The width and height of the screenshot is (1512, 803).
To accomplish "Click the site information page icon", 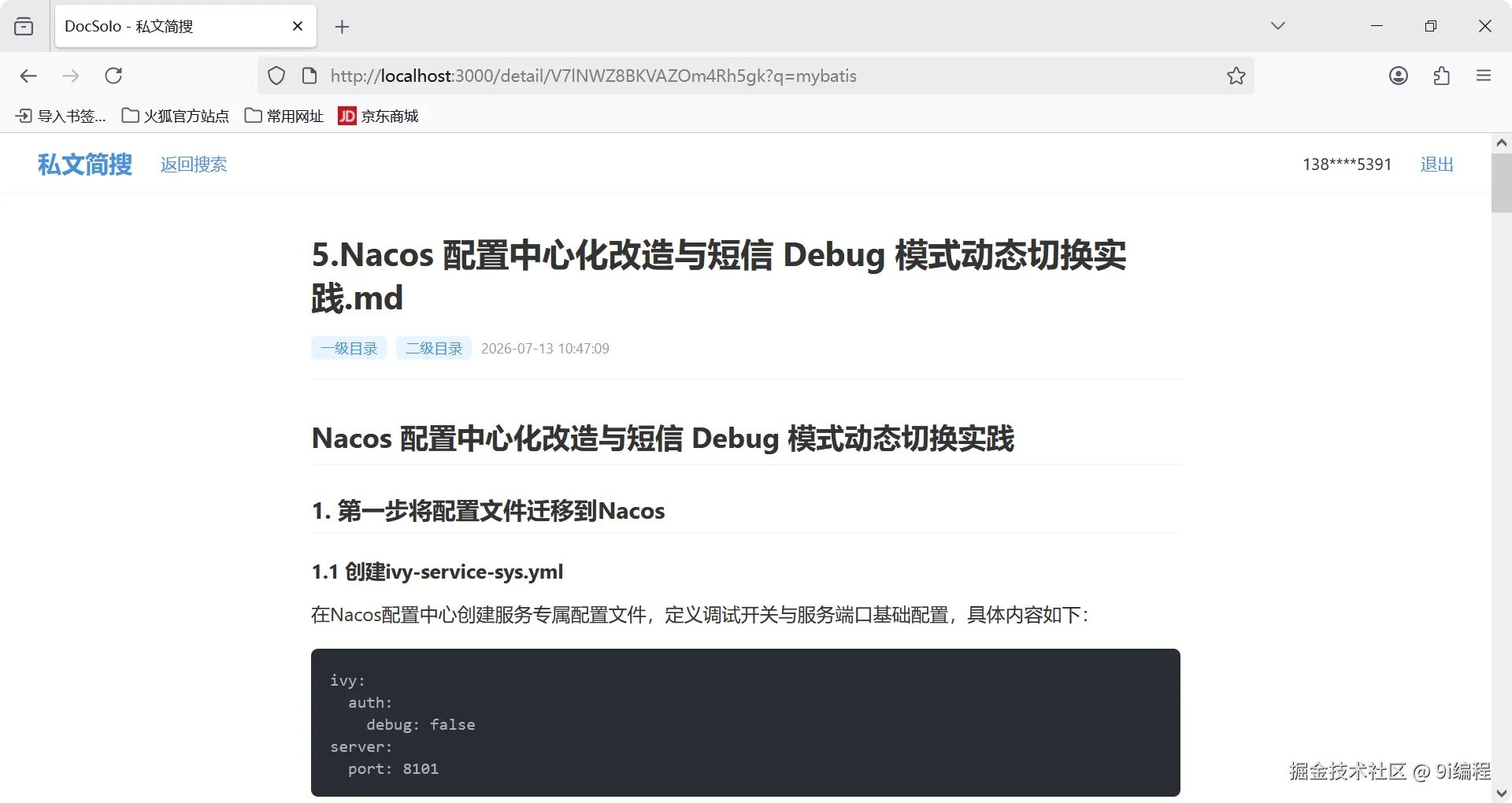I will pos(309,76).
